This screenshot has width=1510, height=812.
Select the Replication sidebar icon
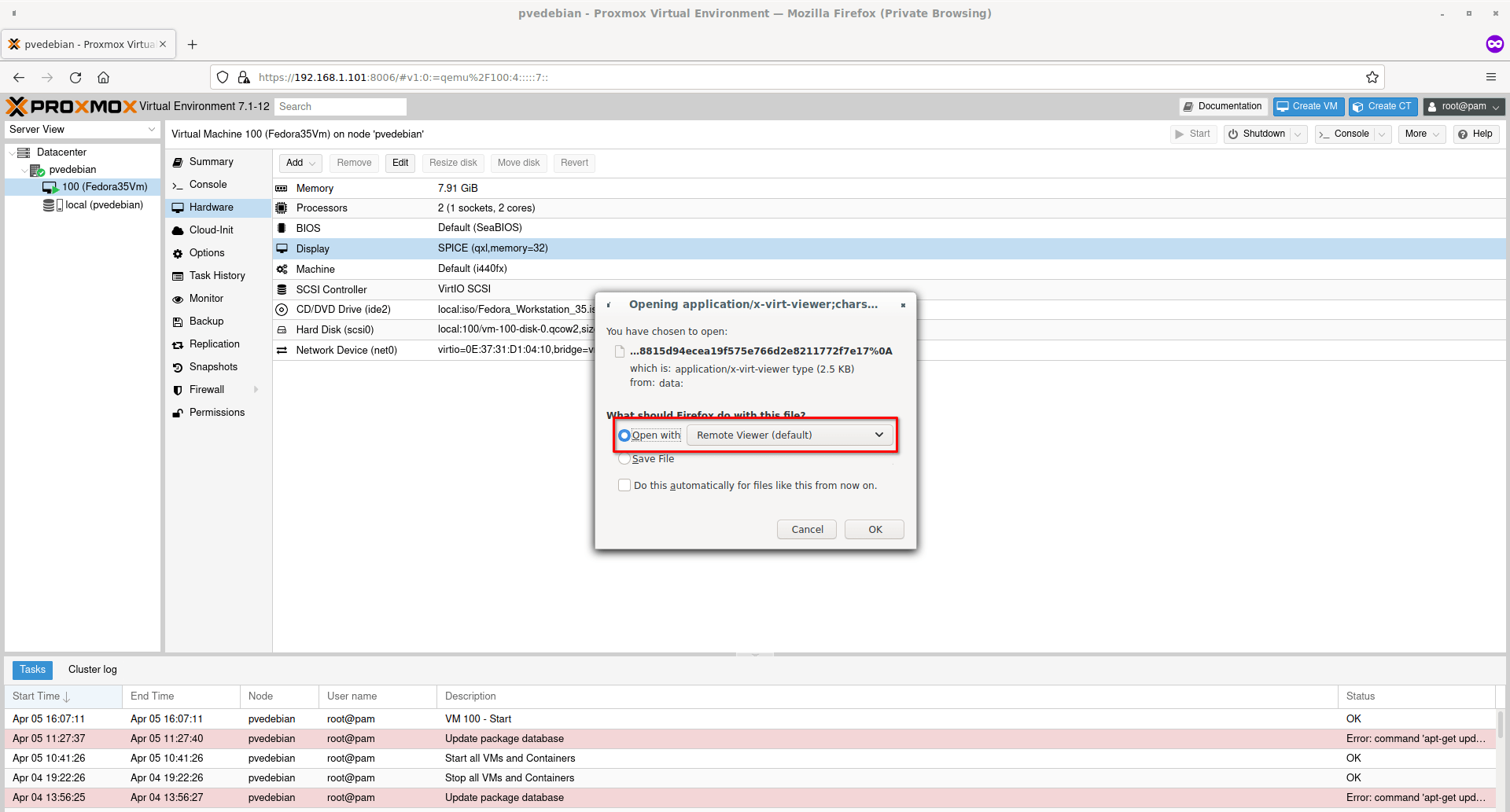click(x=179, y=344)
